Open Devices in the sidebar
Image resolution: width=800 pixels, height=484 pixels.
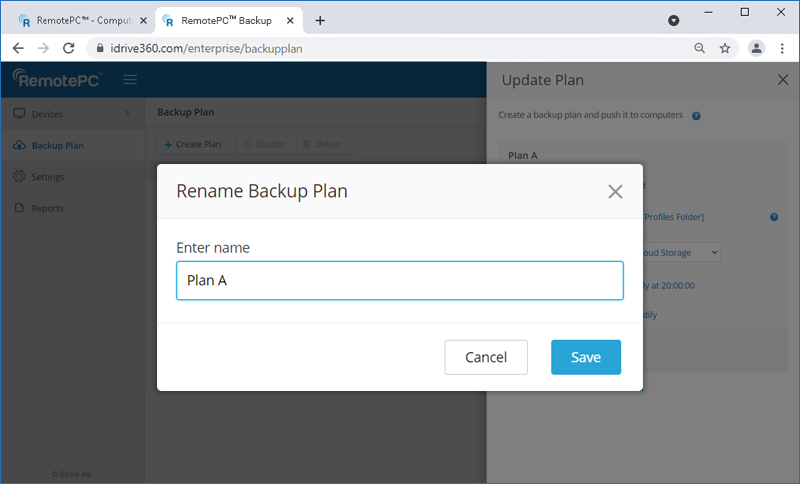coord(47,114)
